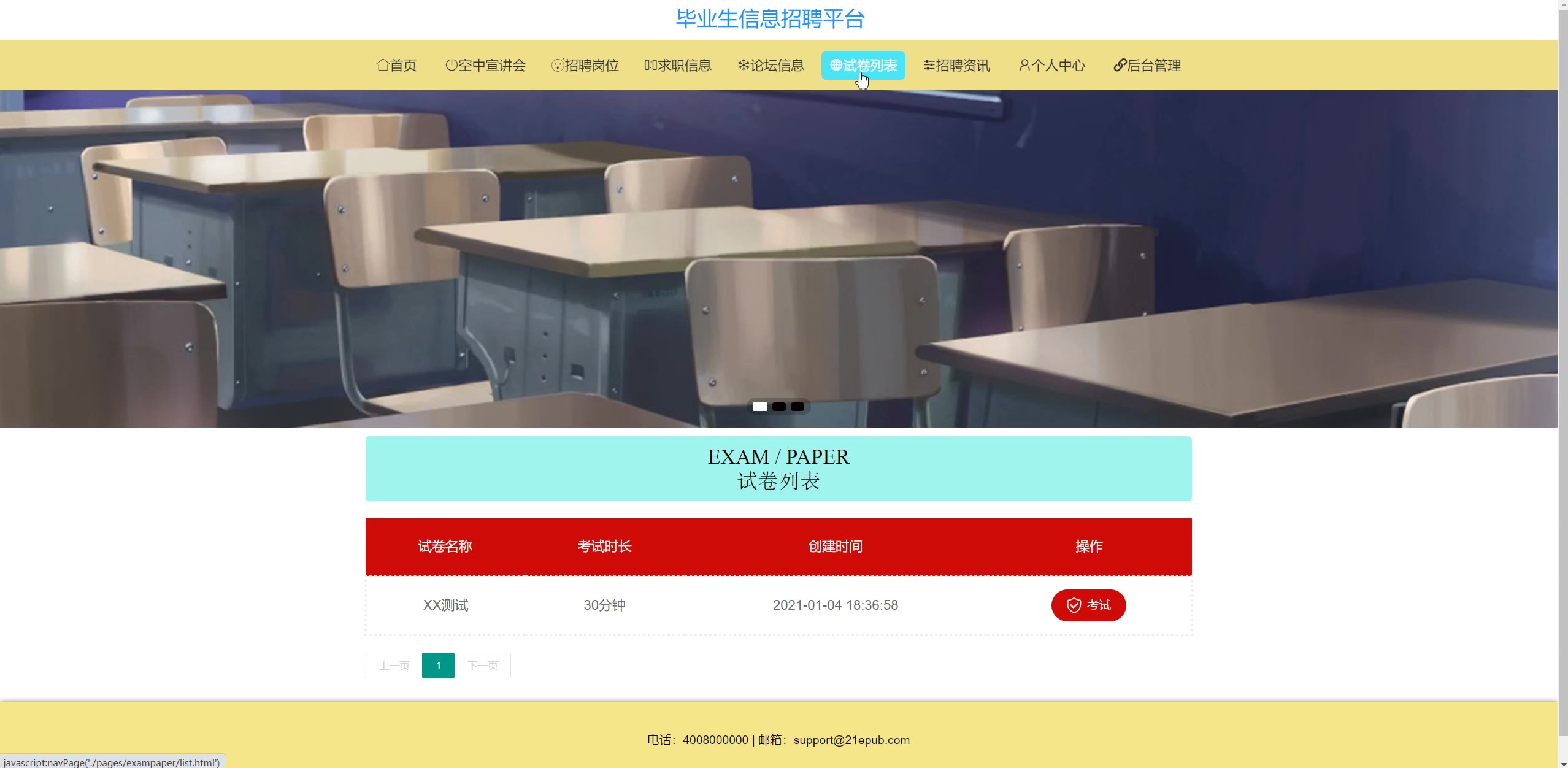Open 招聘资讯 navigation item
The height and width of the screenshot is (768, 1568).
pos(956,65)
